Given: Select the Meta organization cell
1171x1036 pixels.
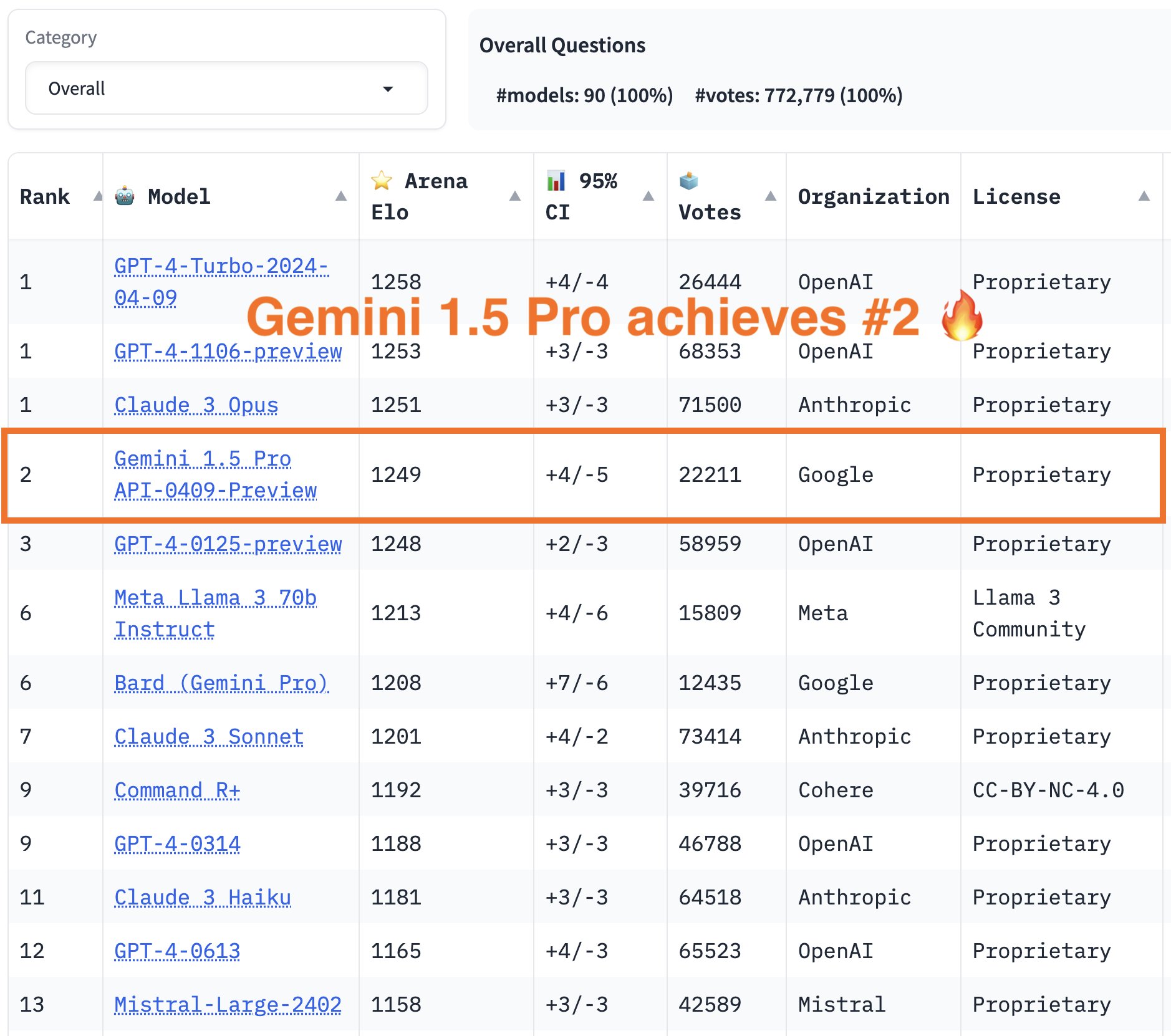Looking at the screenshot, I should pos(823,613).
